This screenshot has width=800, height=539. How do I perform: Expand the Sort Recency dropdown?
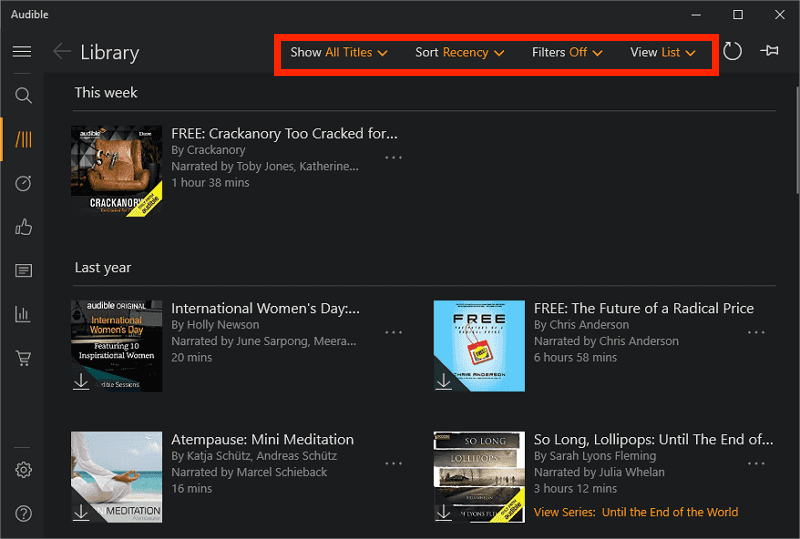(460, 53)
